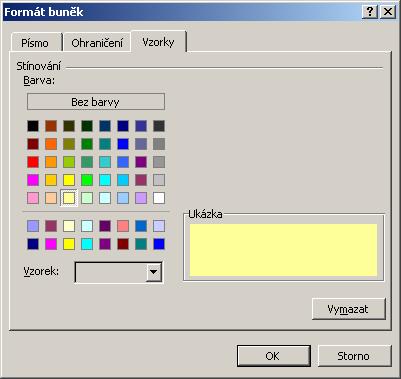This screenshot has width=401, height=379.
Task: Select the dark yellow olive swatch
Action: point(69,144)
